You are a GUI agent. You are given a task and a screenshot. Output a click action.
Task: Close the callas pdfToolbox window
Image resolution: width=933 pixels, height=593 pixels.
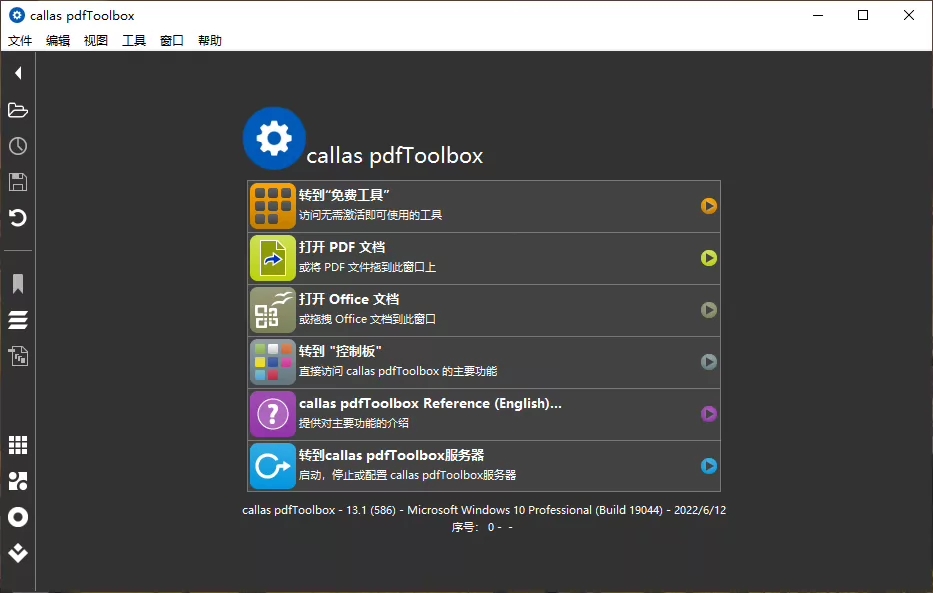[x=909, y=15]
